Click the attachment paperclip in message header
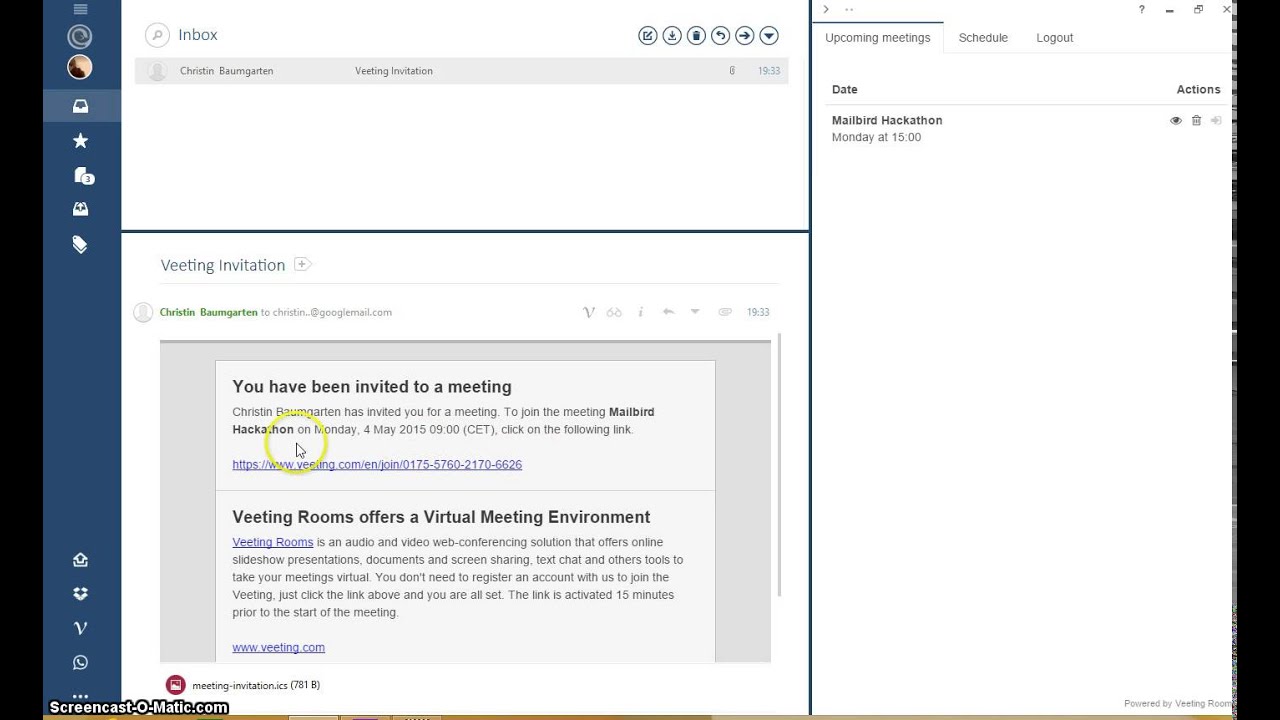1280x720 pixels. [x=725, y=312]
